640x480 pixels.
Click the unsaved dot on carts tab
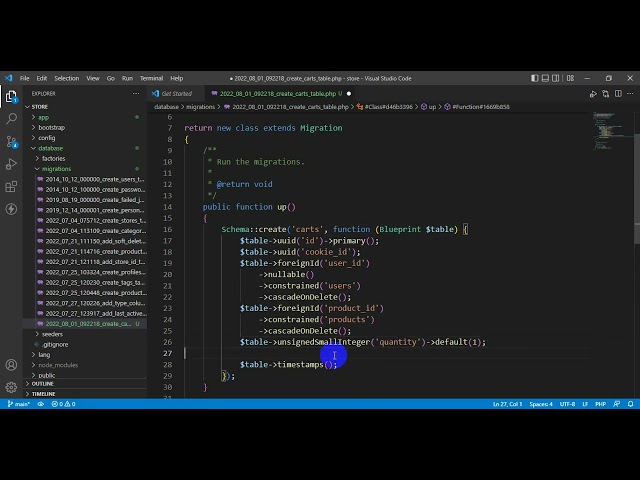[349, 94]
